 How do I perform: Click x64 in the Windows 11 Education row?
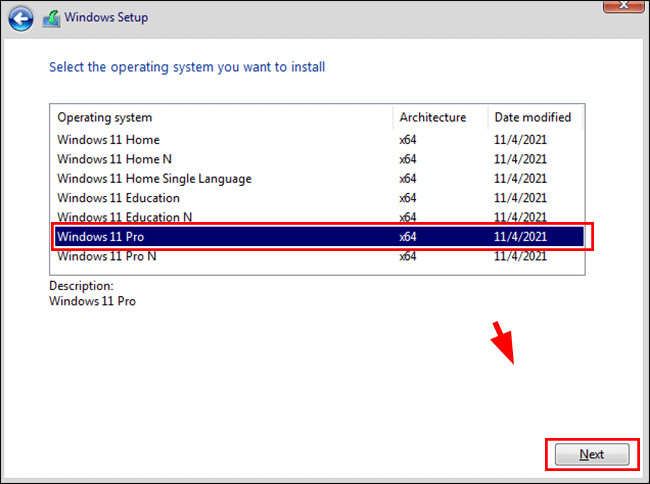pyautogui.click(x=408, y=198)
